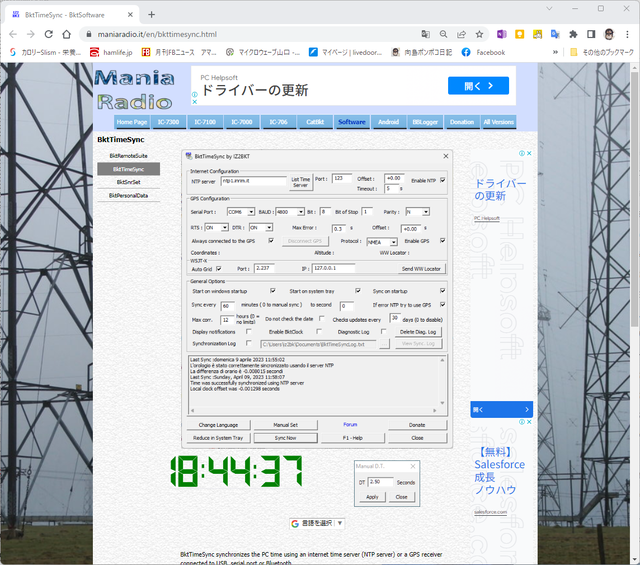This screenshot has height=565, width=640.
Task: Click the Change Language button
Action: pos(218,425)
